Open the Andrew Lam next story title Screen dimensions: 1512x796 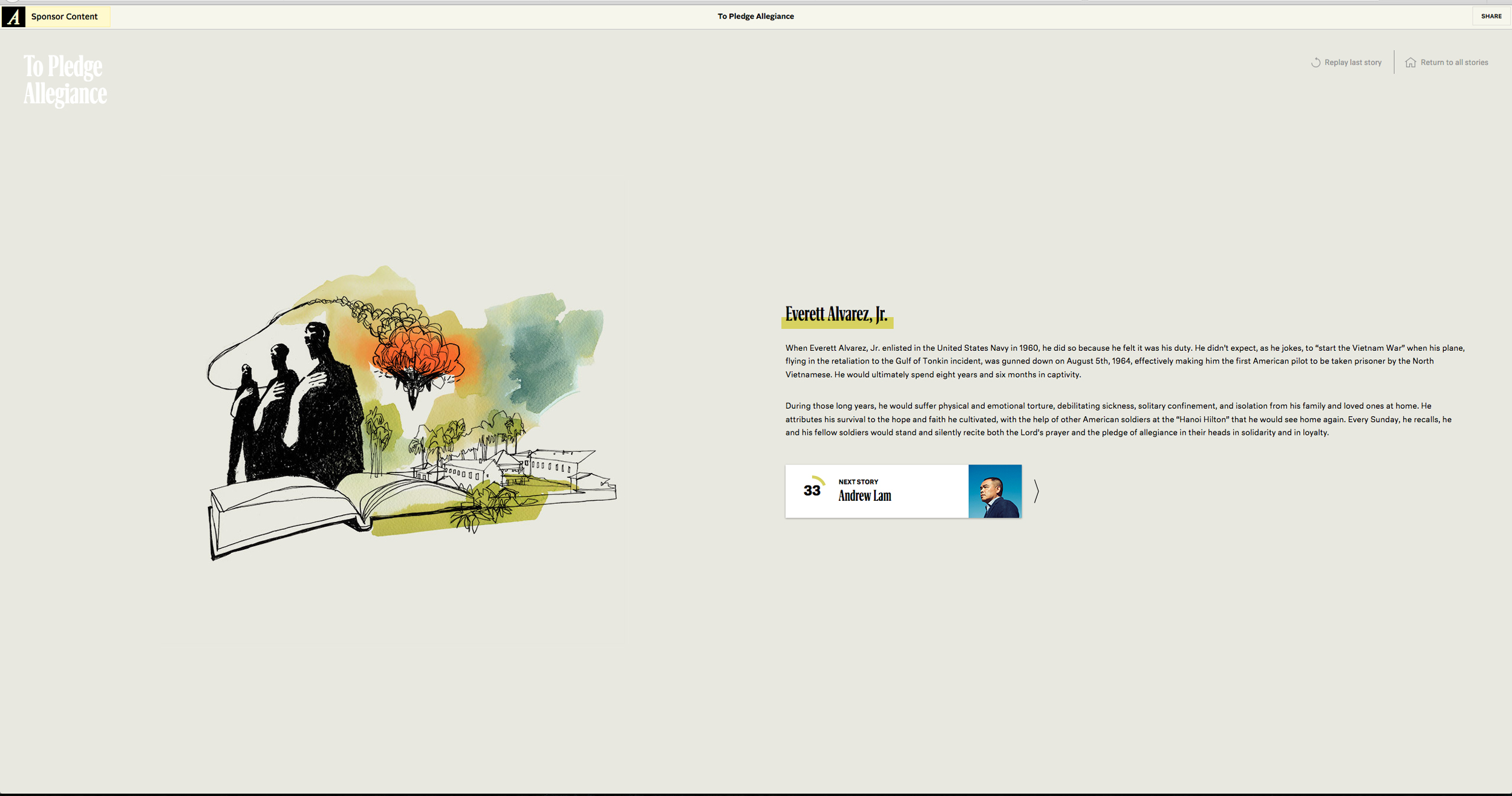864,496
